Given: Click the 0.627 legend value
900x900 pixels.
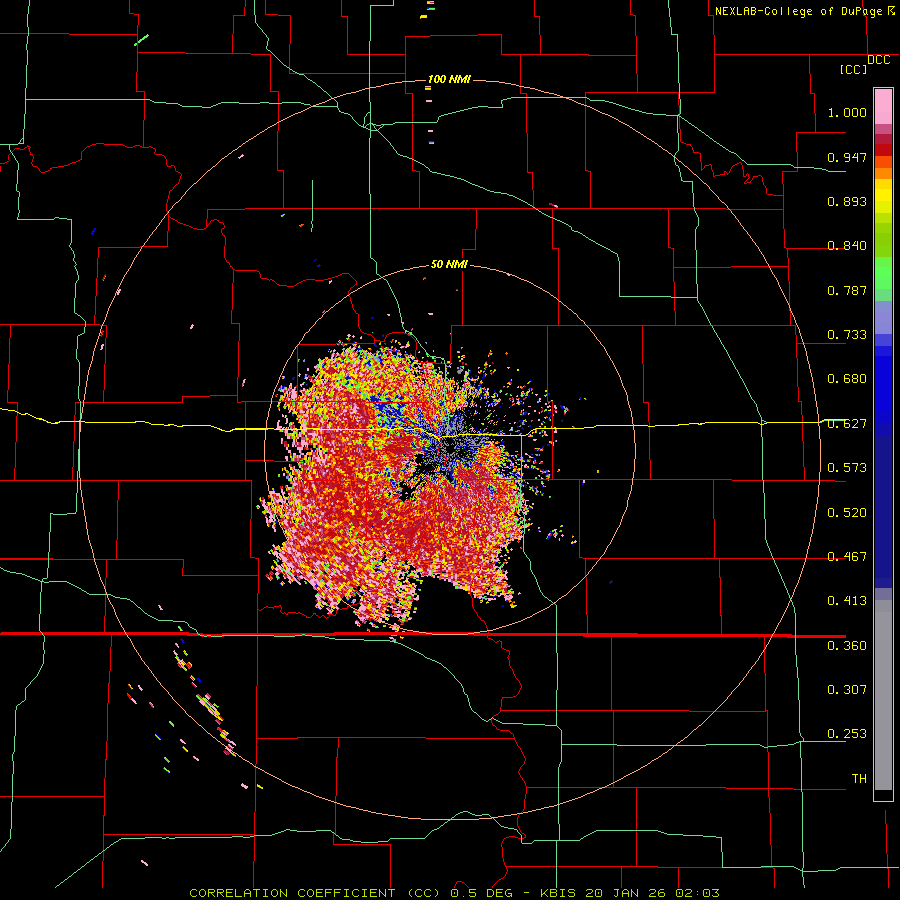Looking at the screenshot, I should 847,424.
